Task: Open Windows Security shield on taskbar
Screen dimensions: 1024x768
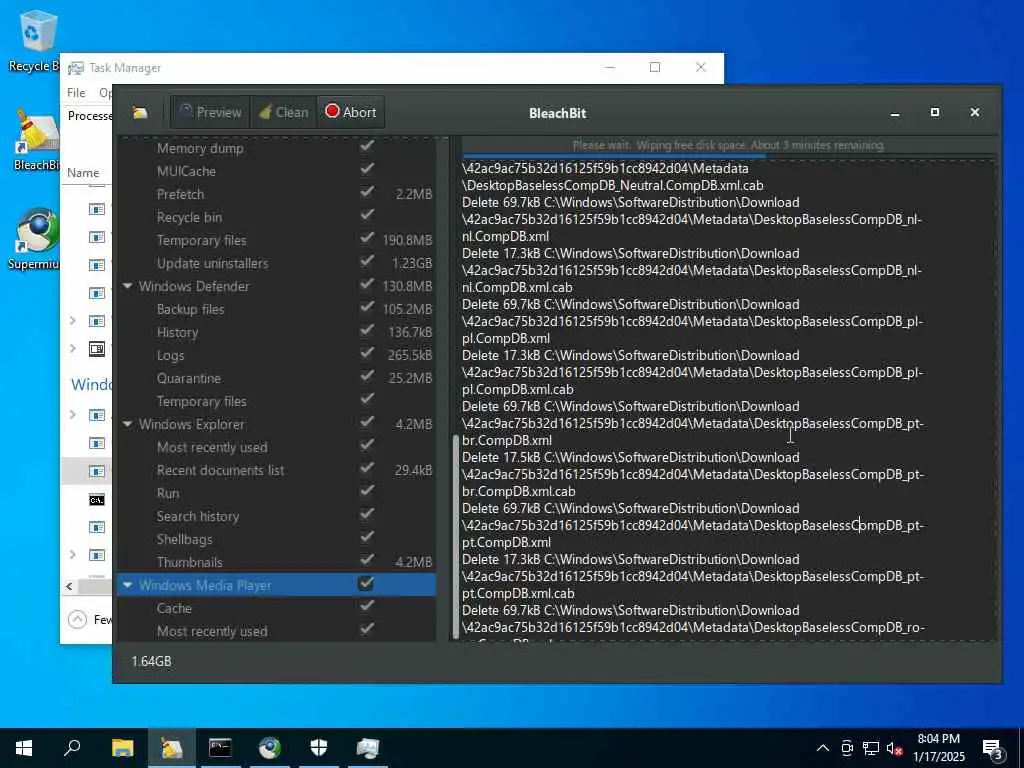Action: coord(318,748)
